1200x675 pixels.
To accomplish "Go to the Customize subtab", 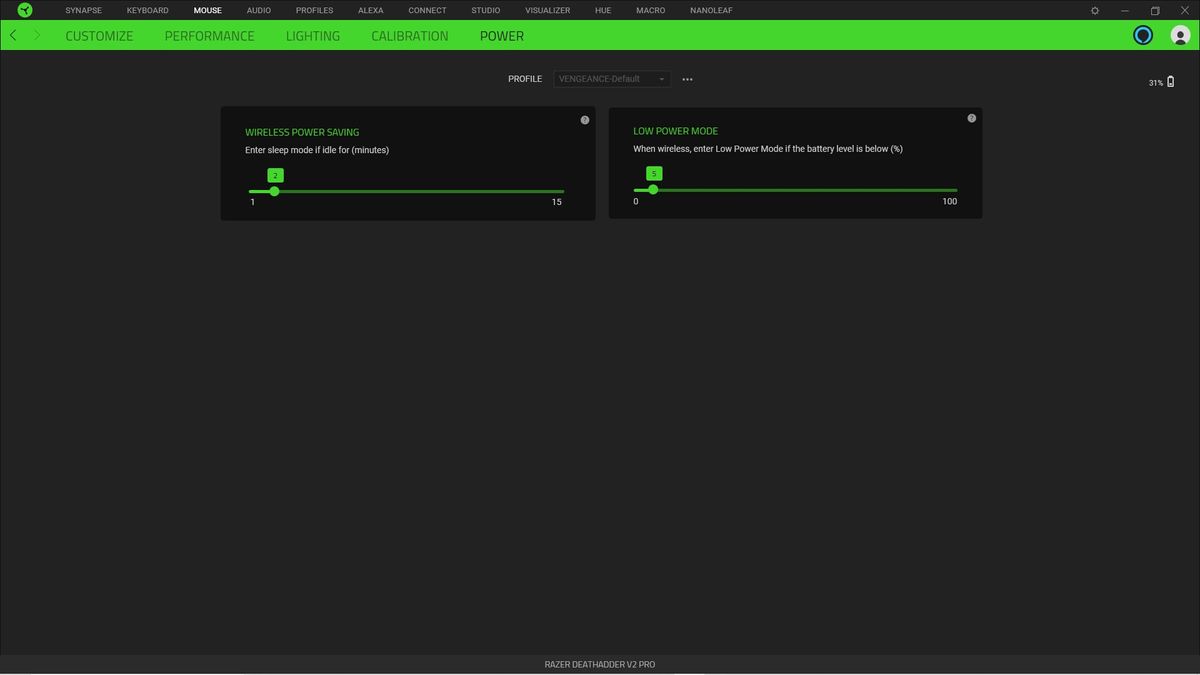I will tap(99, 36).
